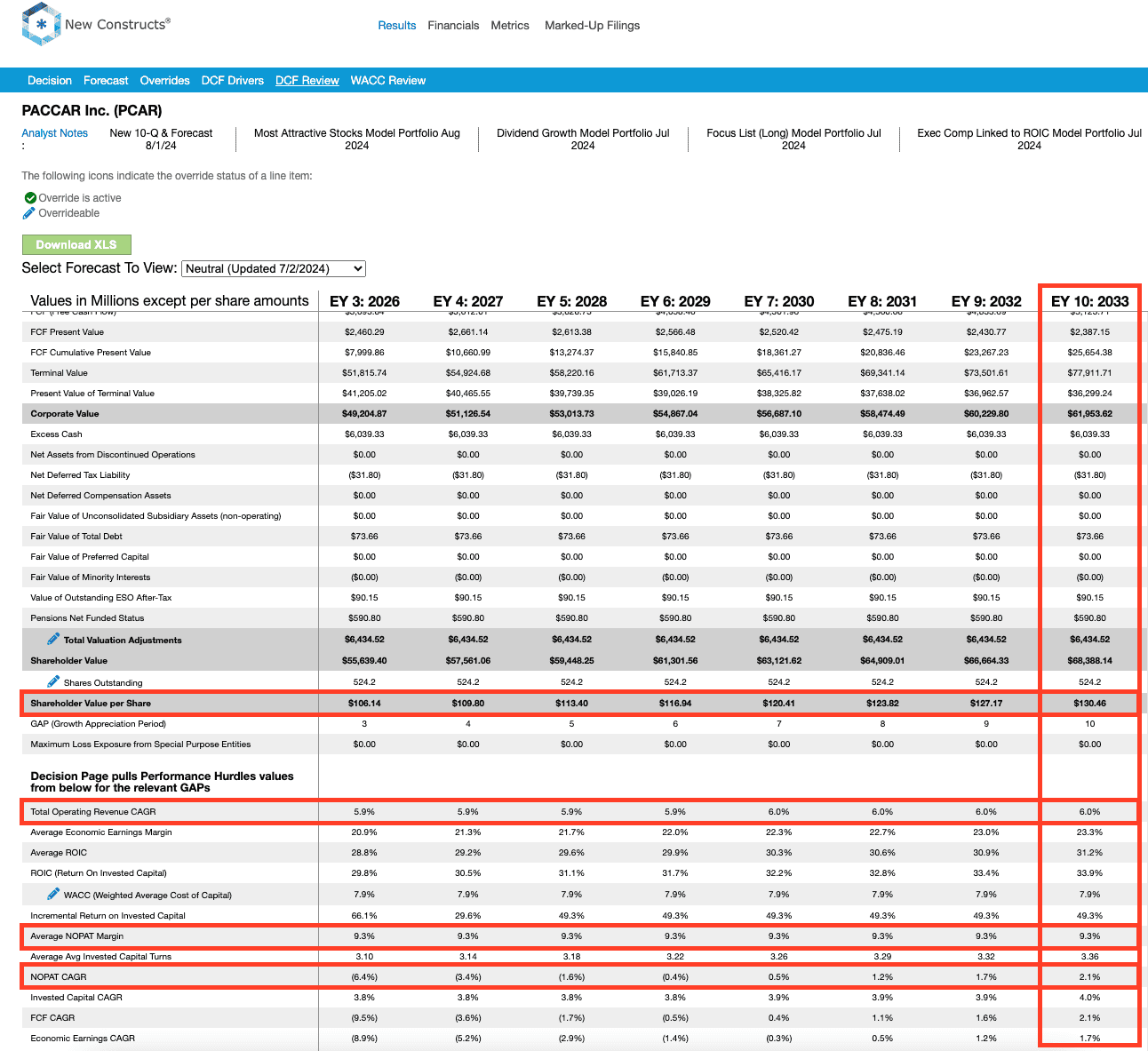Click the Terminal Value row label
Screen dimensions: 1148x1051
click(x=60, y=373)
